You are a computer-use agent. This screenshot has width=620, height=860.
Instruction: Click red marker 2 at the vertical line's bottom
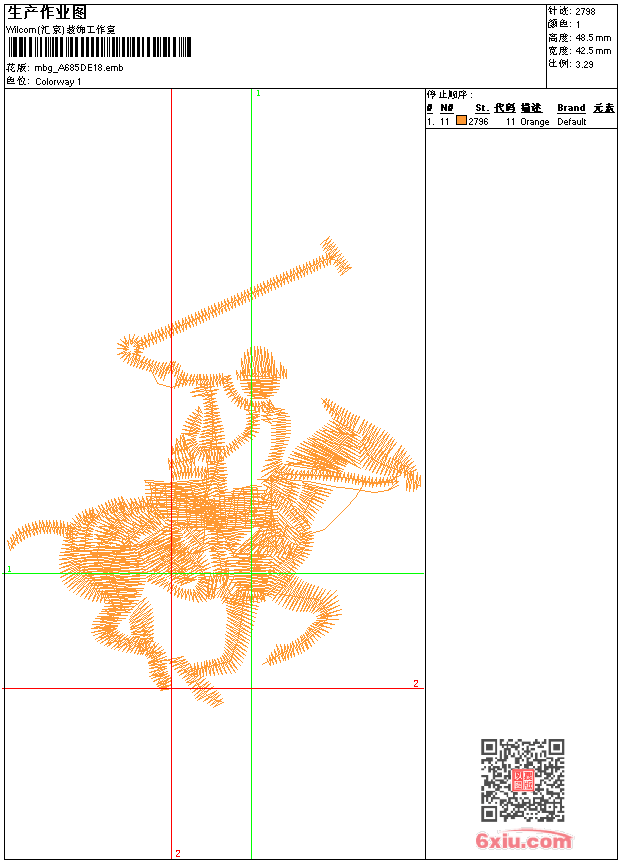pos(178,853)
